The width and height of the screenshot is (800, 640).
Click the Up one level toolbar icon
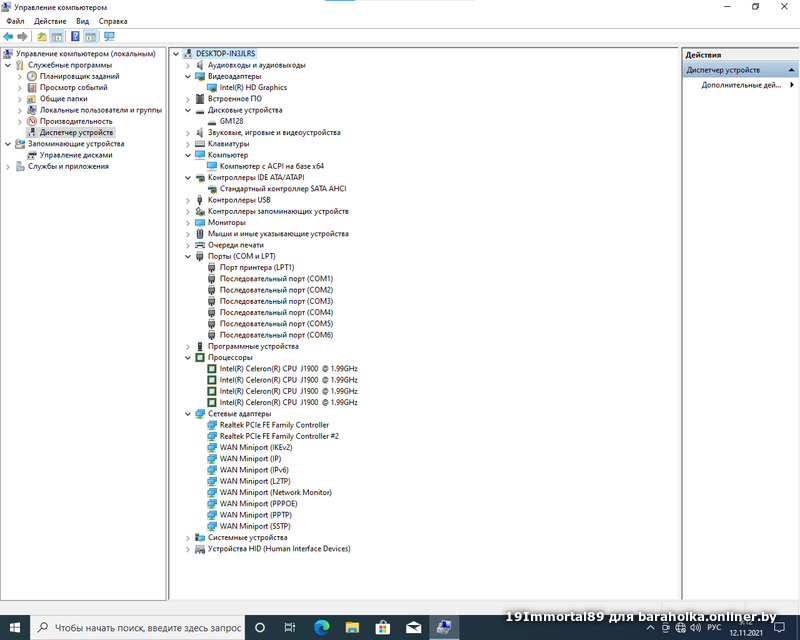pos(42,36)
